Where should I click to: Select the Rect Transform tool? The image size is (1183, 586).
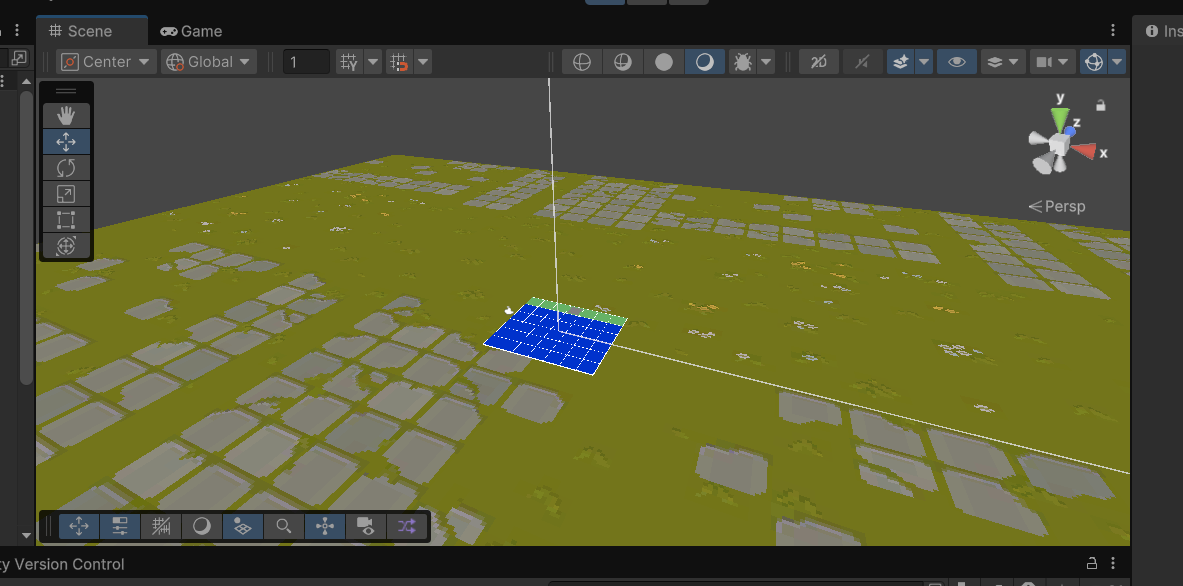tap(66, 219)
